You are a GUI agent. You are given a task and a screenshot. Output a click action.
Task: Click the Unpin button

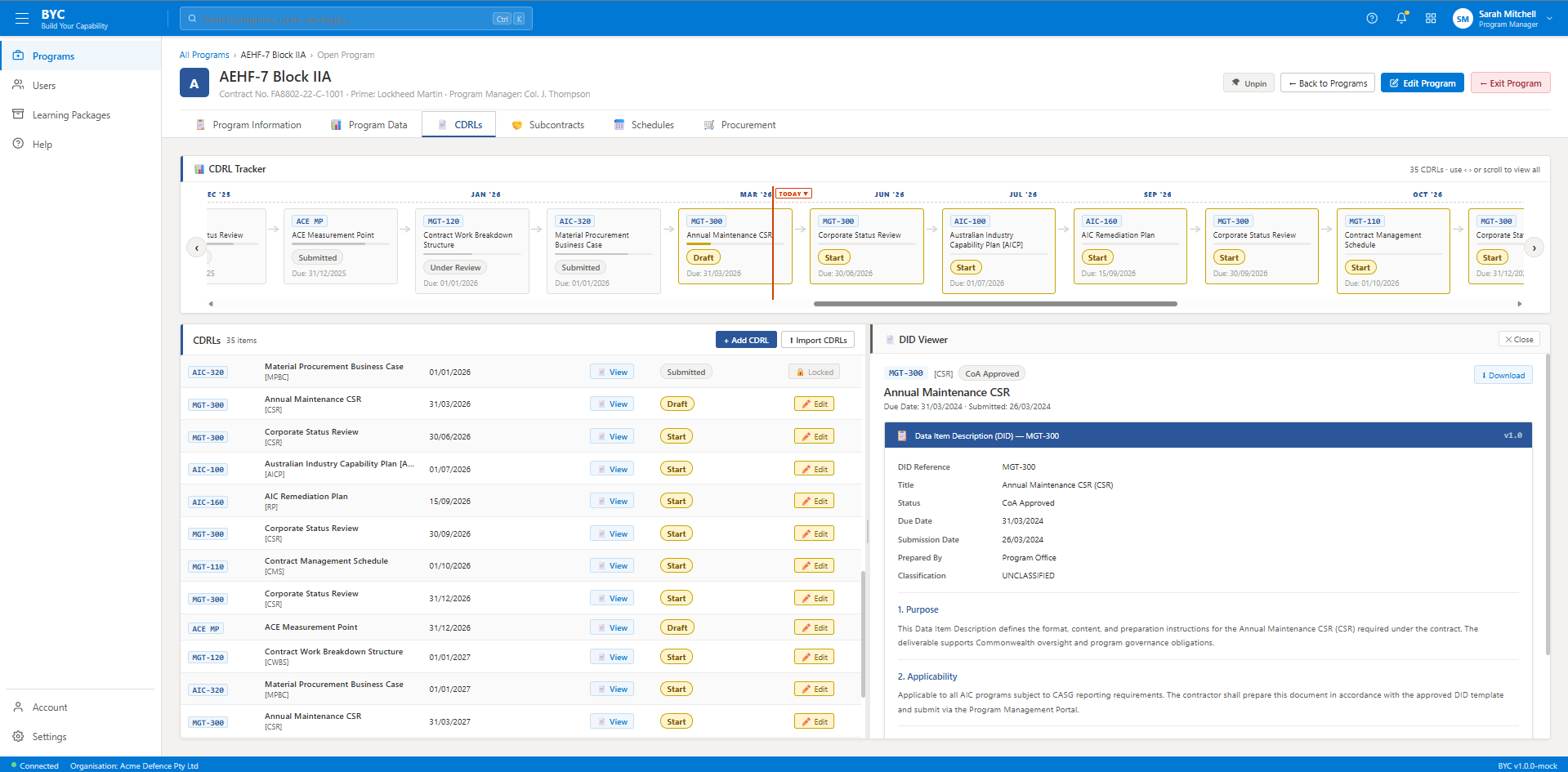pyautogui.click(x=1249, y=83)
